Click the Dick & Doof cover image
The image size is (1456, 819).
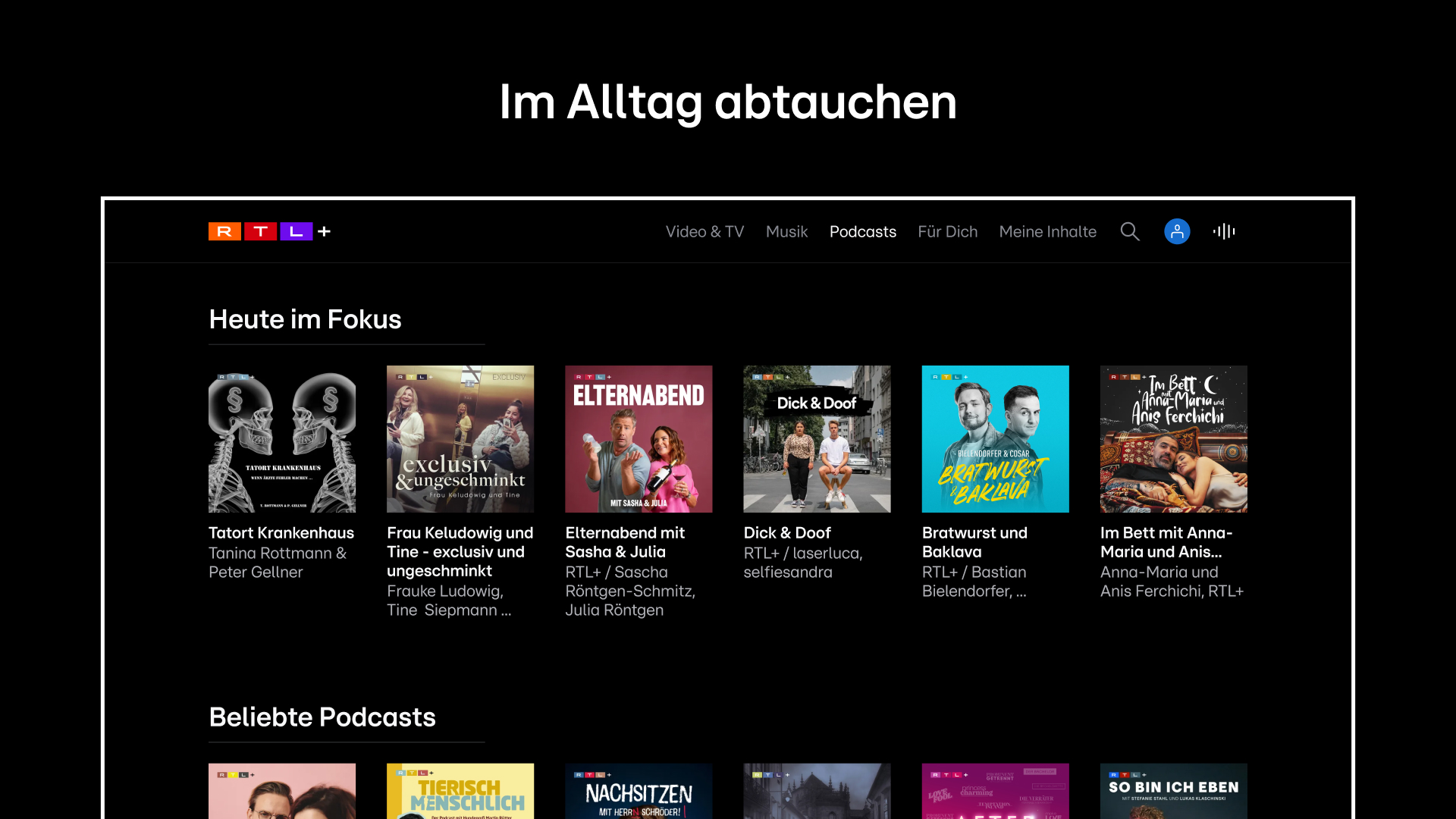[x=817, y=439]
